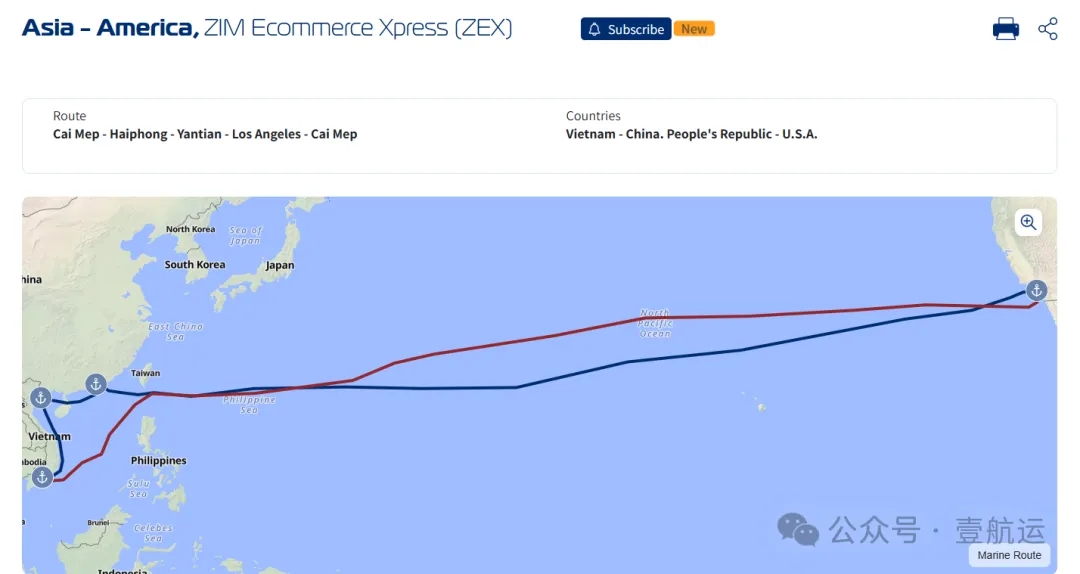The width and height of the screenshot is (1080, 574).
Task: Click the South Korea map label
Action: click(x=195, y=265)
